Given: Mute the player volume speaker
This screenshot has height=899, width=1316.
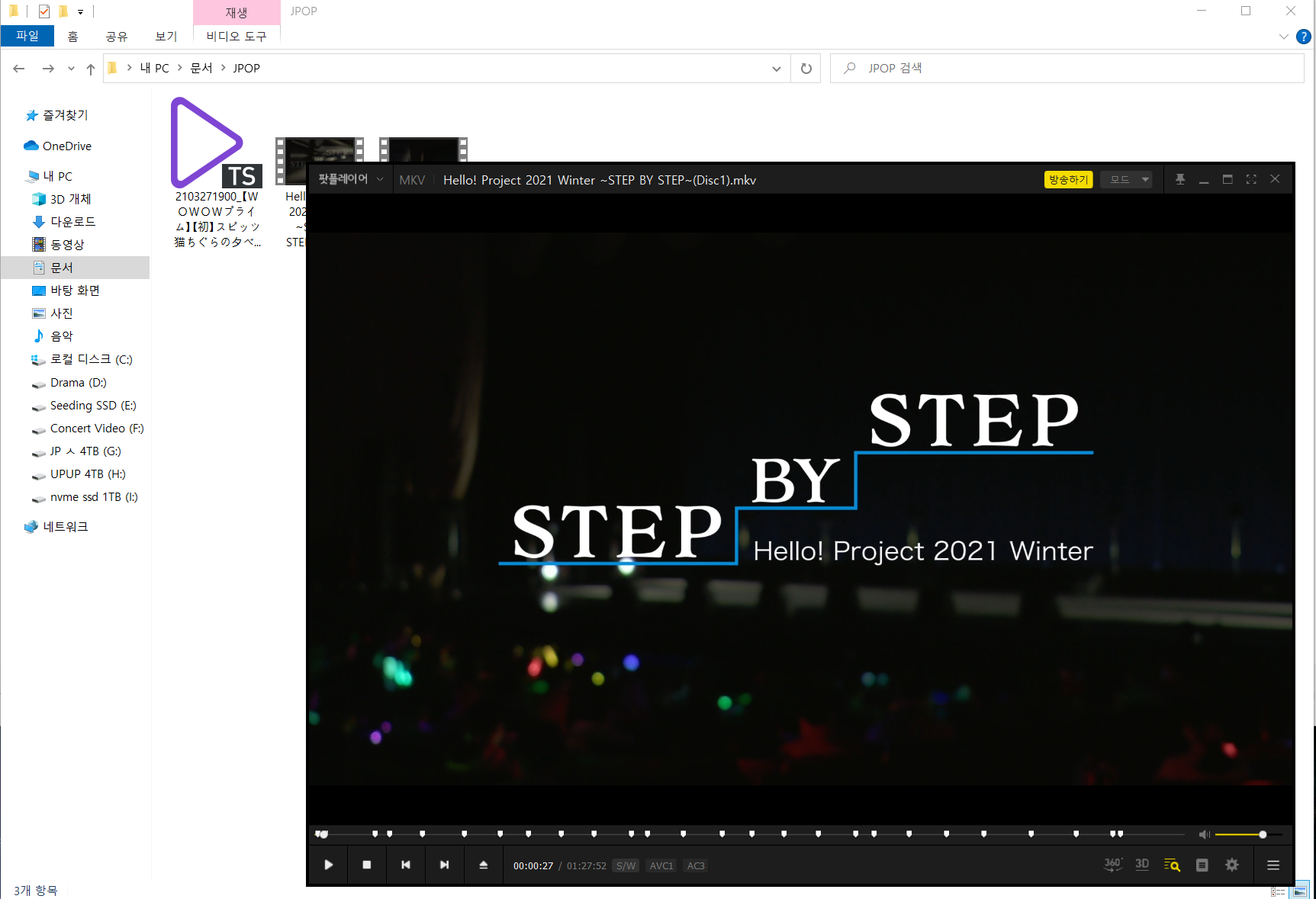Looking at the screenshot, I should click(1204, 834).
